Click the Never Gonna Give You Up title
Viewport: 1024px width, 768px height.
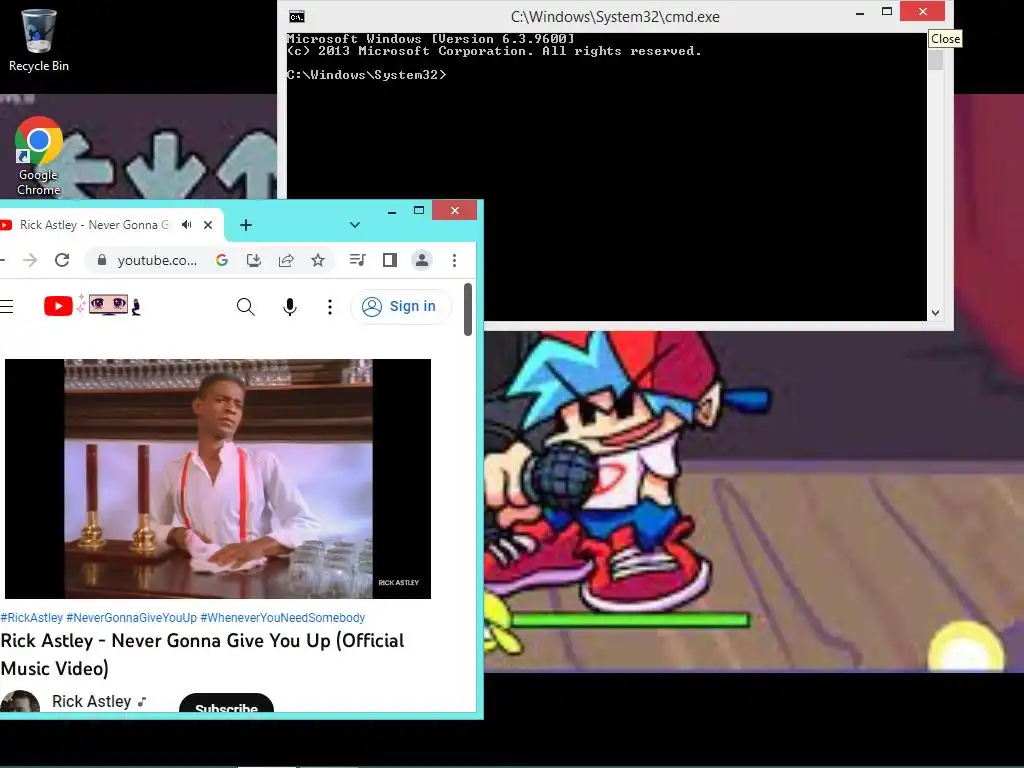(202, 654)
